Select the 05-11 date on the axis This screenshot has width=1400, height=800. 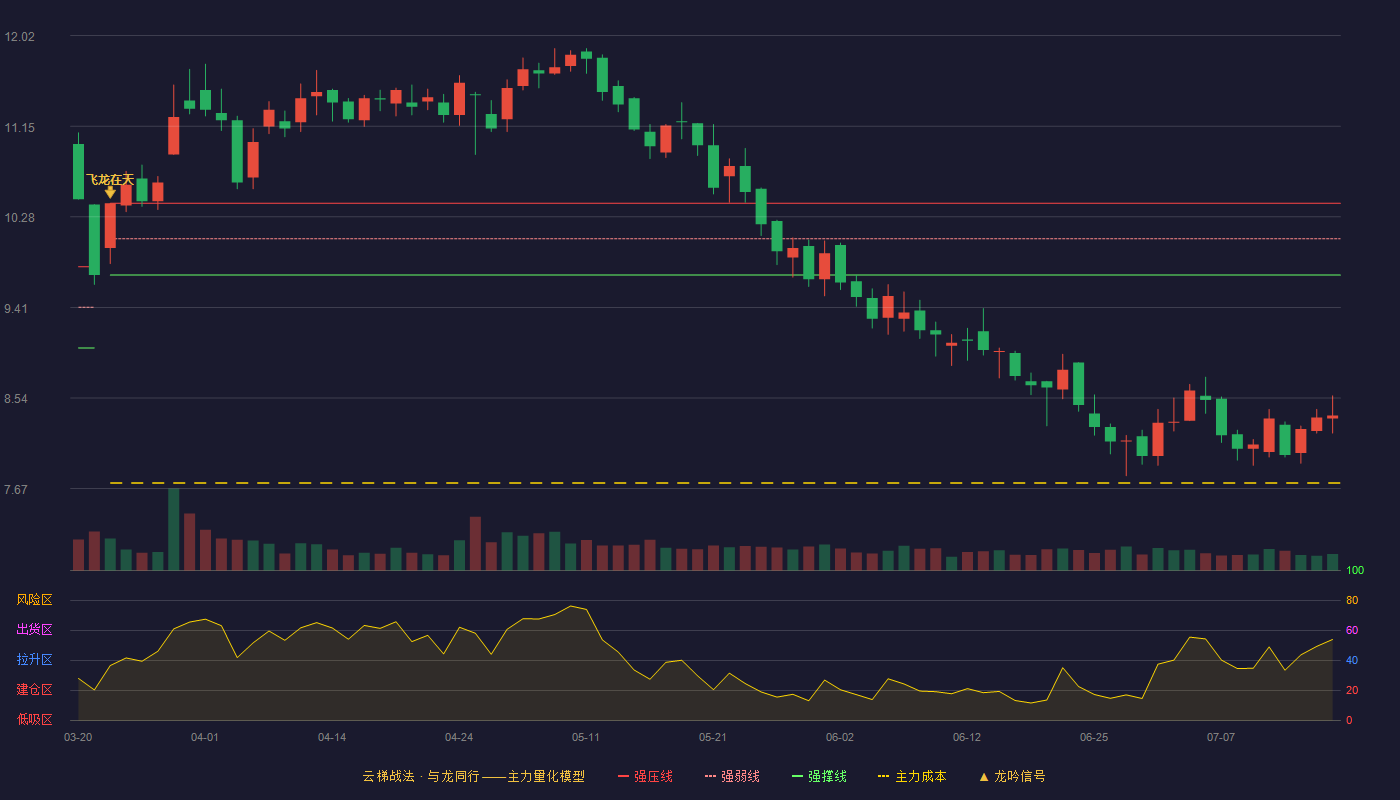pos(586,737)
